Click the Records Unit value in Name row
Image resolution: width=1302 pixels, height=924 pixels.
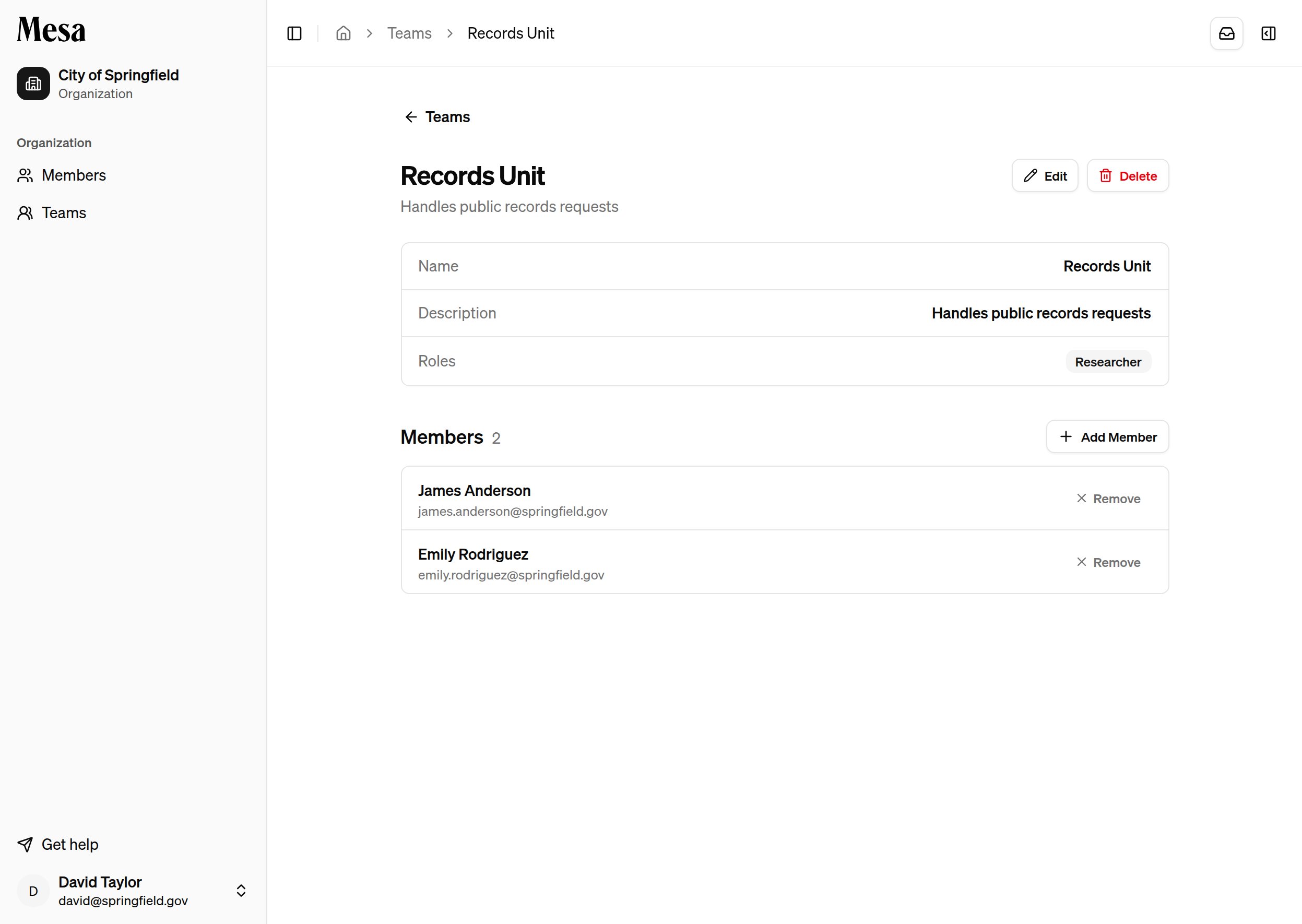1107,266
